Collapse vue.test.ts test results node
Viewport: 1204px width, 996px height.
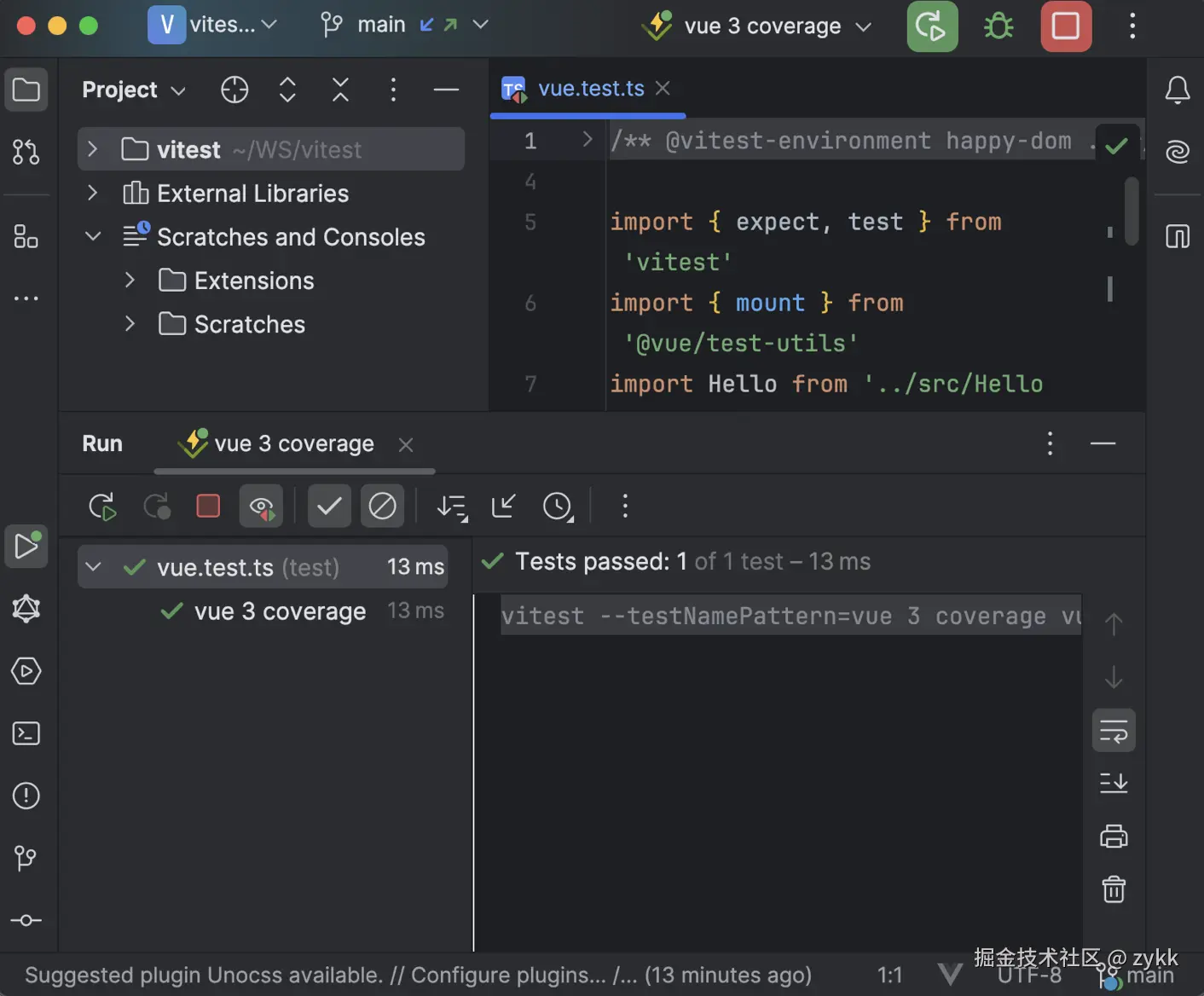93,568
